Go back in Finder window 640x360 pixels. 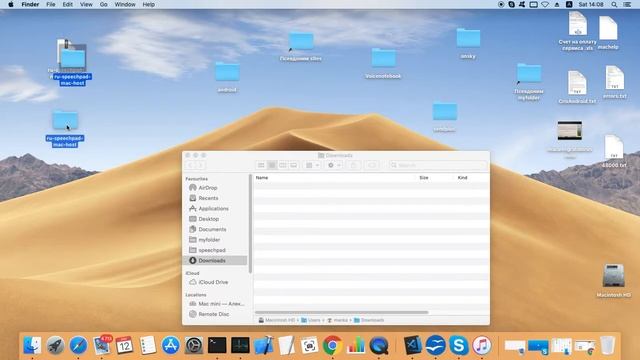point(190,165)
